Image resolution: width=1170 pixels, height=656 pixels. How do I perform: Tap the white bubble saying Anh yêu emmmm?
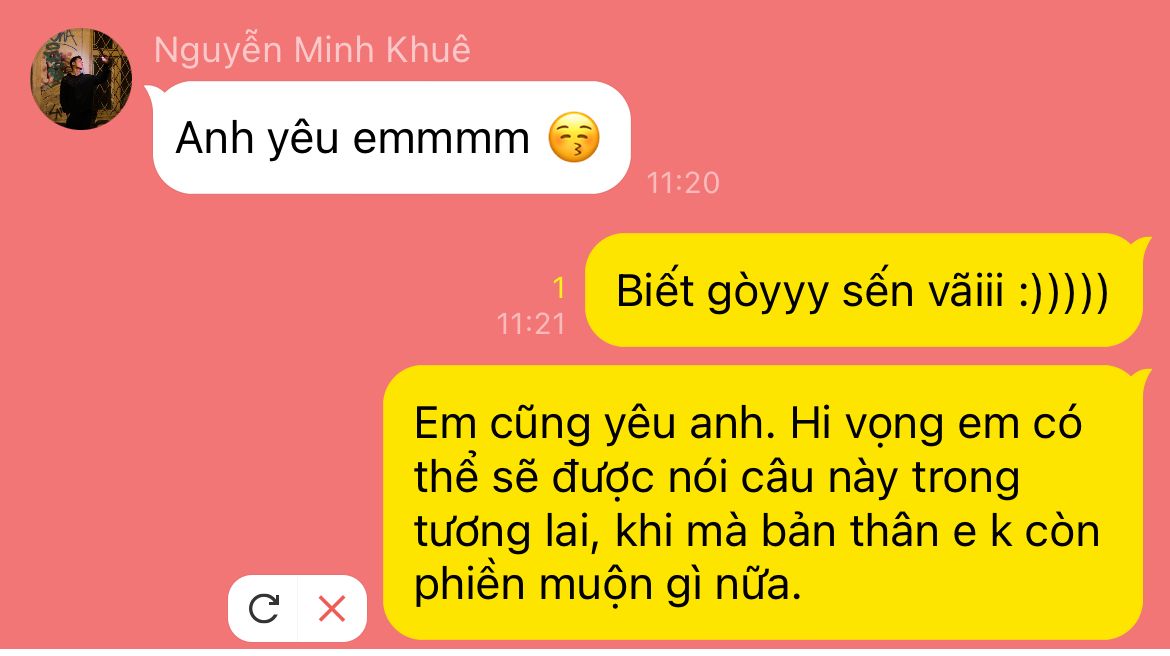[391, 137]
